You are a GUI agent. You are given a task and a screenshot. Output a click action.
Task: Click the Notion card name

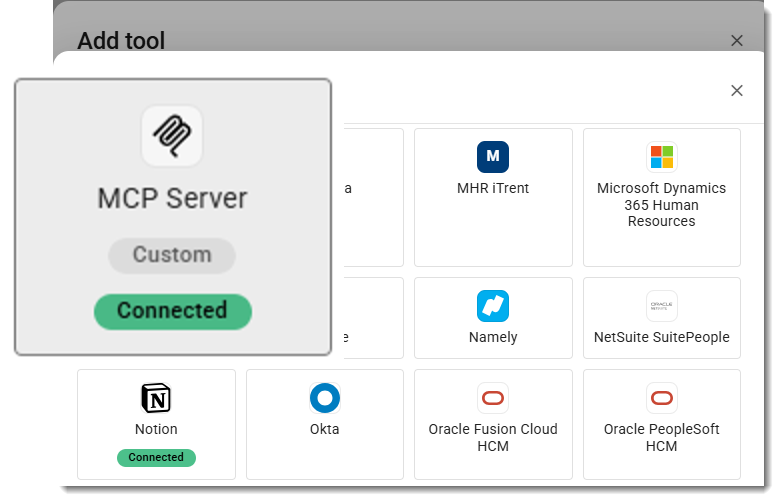click(x=156, y=429)
